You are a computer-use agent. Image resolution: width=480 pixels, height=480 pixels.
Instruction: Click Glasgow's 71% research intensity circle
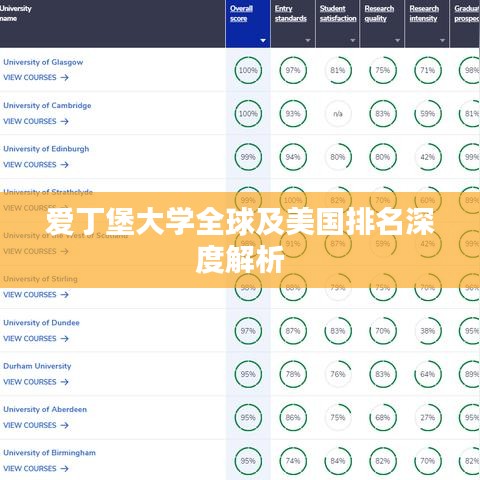[x=428, y=70]
